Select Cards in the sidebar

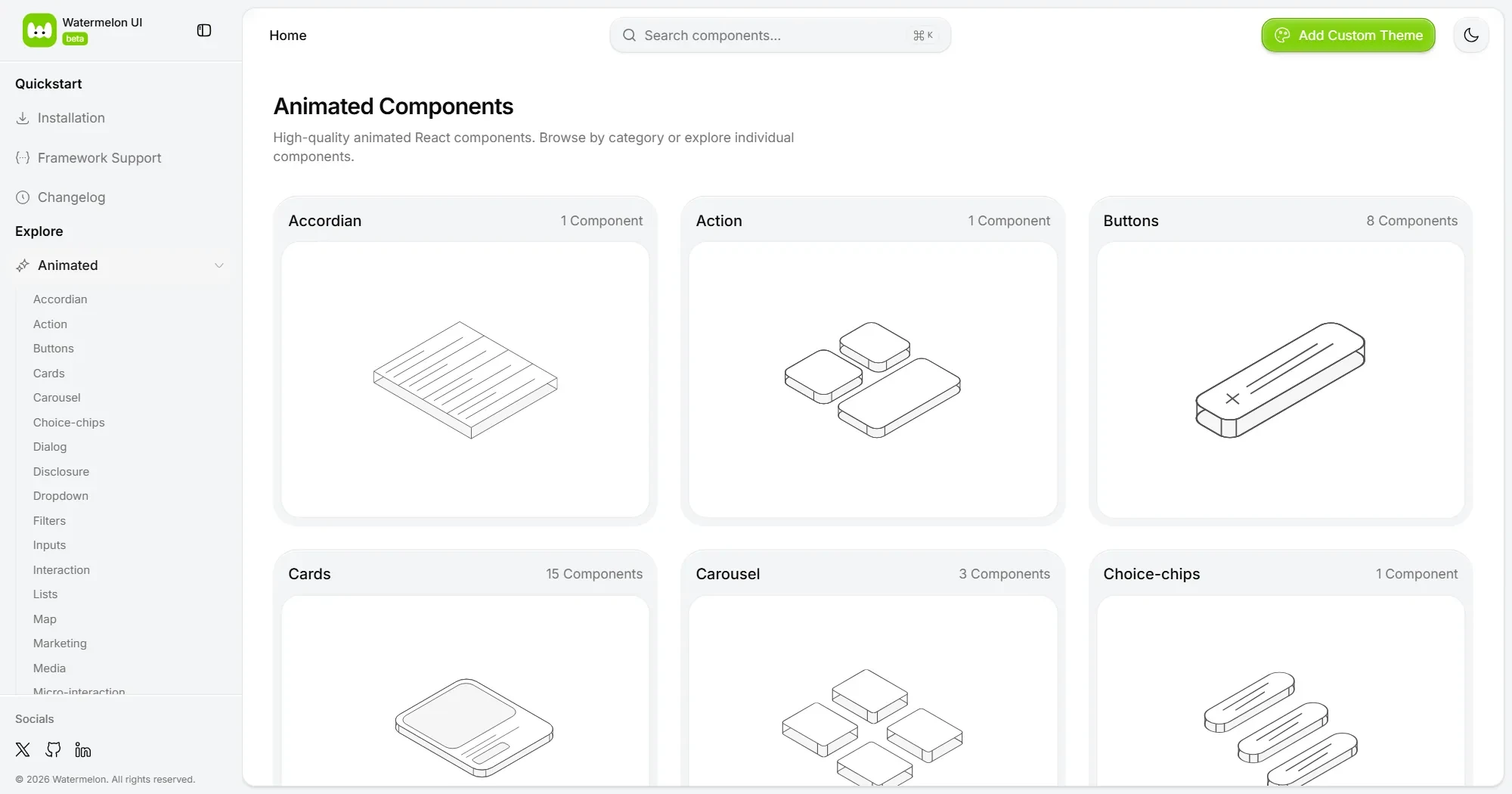point(49,373)
